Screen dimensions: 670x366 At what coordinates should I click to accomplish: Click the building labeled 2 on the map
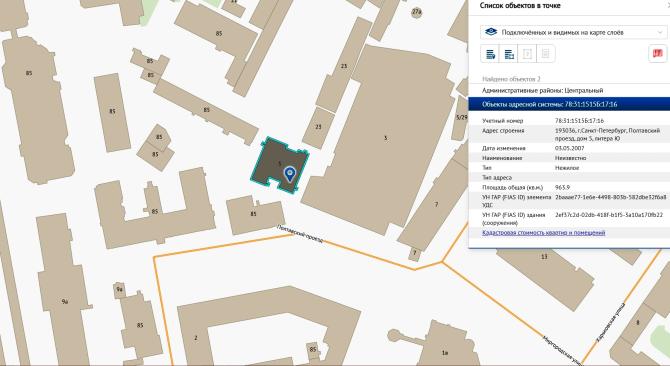click(x=196, y=338)
